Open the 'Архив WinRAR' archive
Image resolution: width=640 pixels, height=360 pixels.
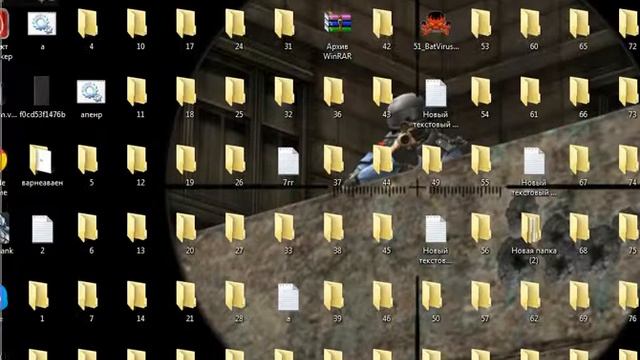(x=338, y=24)
